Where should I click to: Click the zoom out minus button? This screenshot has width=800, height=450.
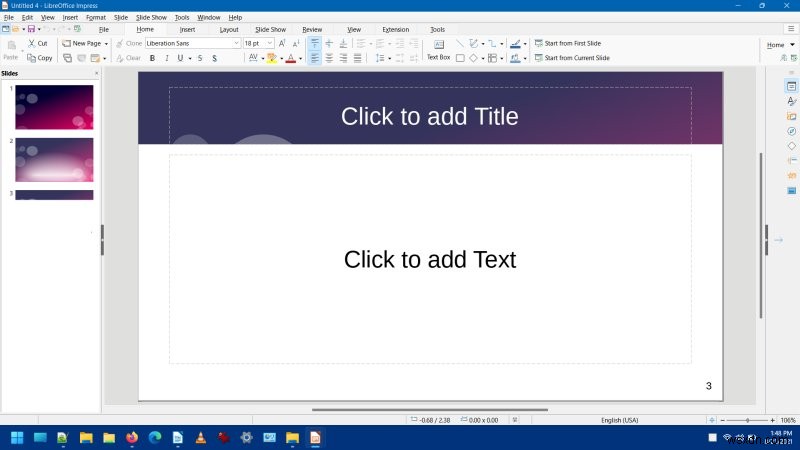[722, 420]
